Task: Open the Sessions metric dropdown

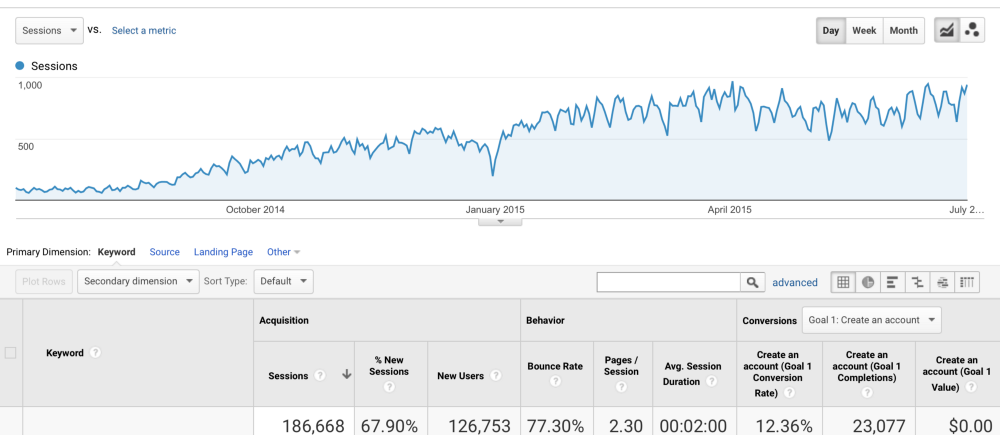Action: [x=49, y=30]
